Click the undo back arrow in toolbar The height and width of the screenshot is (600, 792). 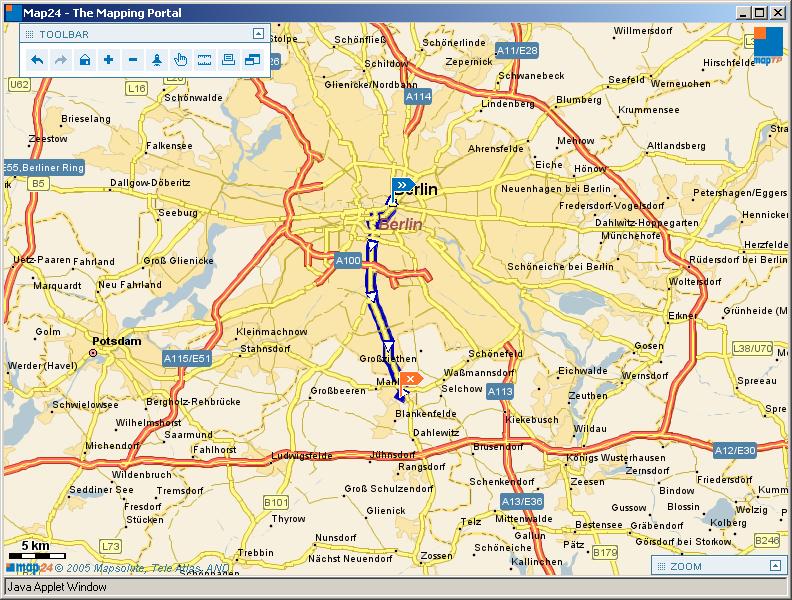37,60
